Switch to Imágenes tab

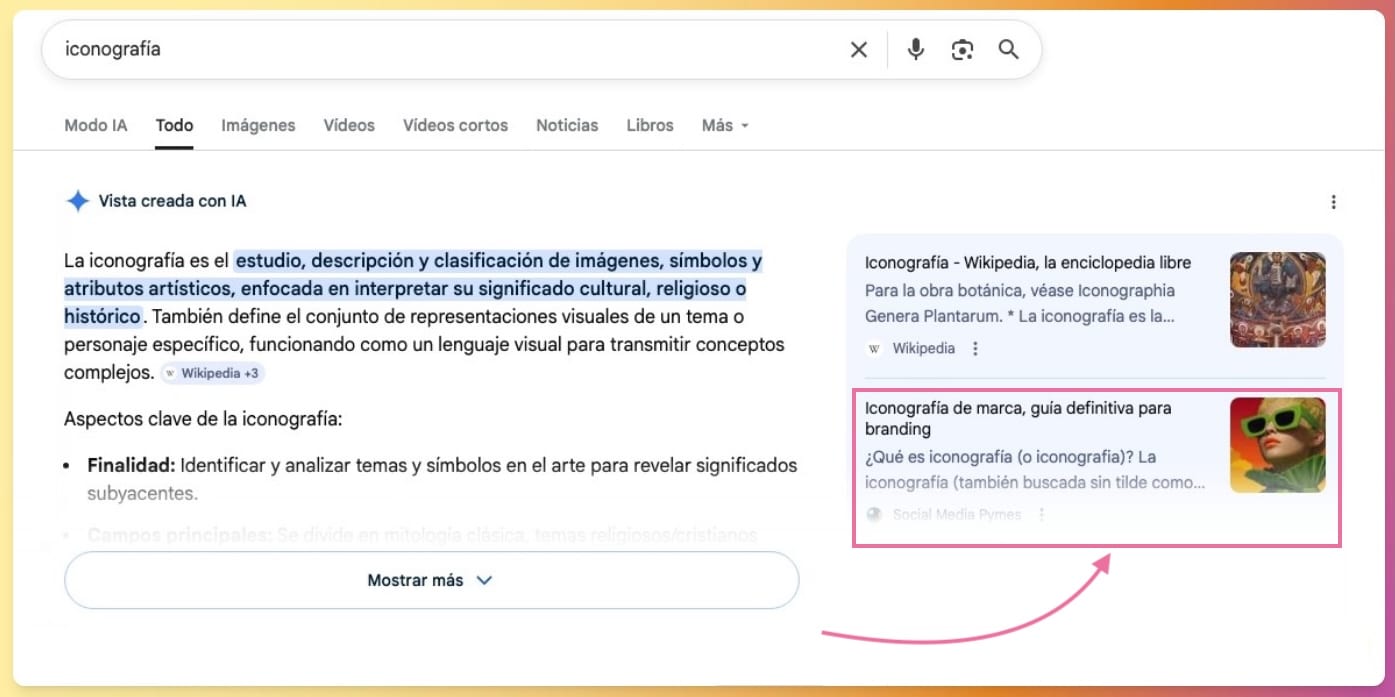(x=258, y=125)
